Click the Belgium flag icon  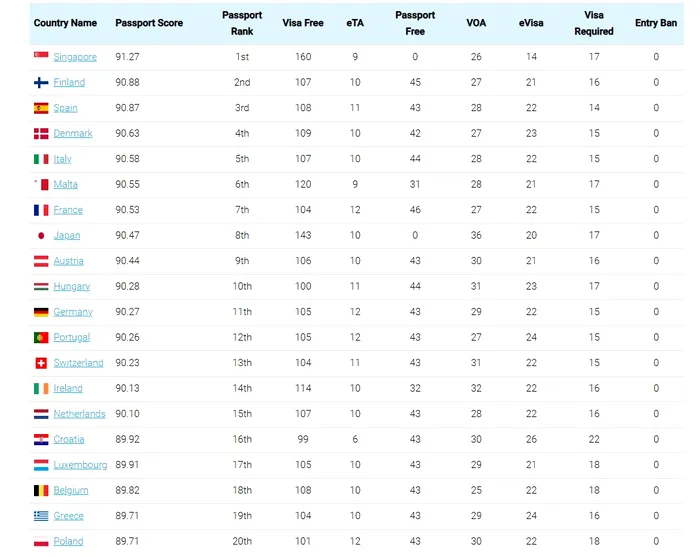click(41, 490)
